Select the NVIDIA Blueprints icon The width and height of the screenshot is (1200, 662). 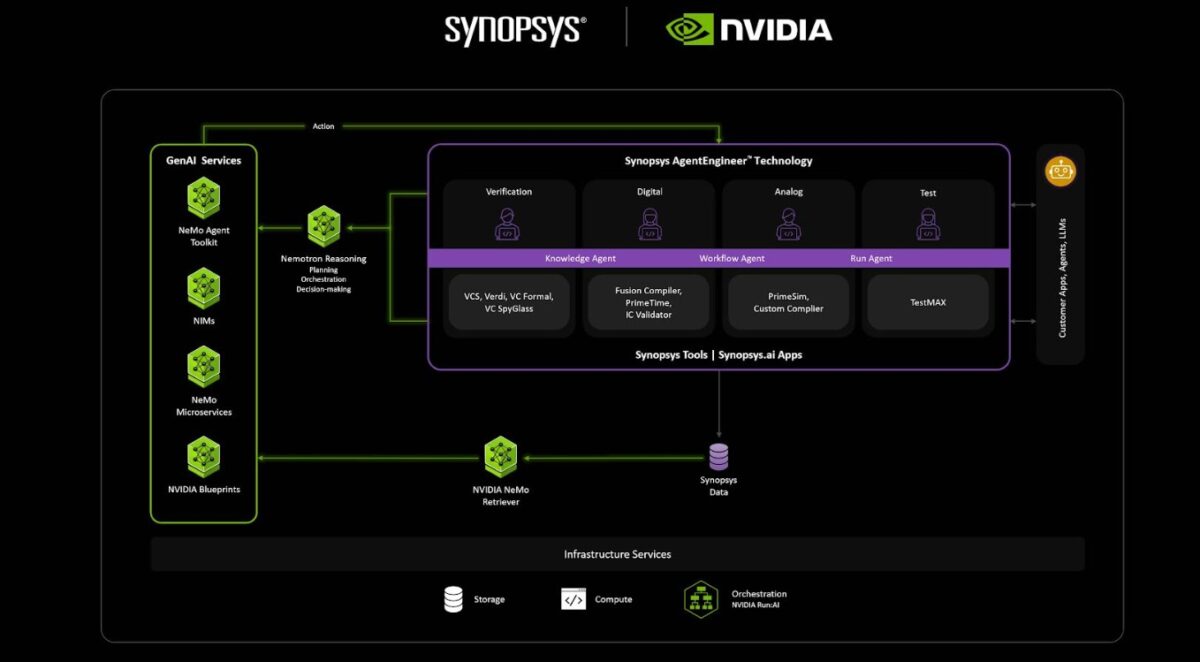(203, 456)
